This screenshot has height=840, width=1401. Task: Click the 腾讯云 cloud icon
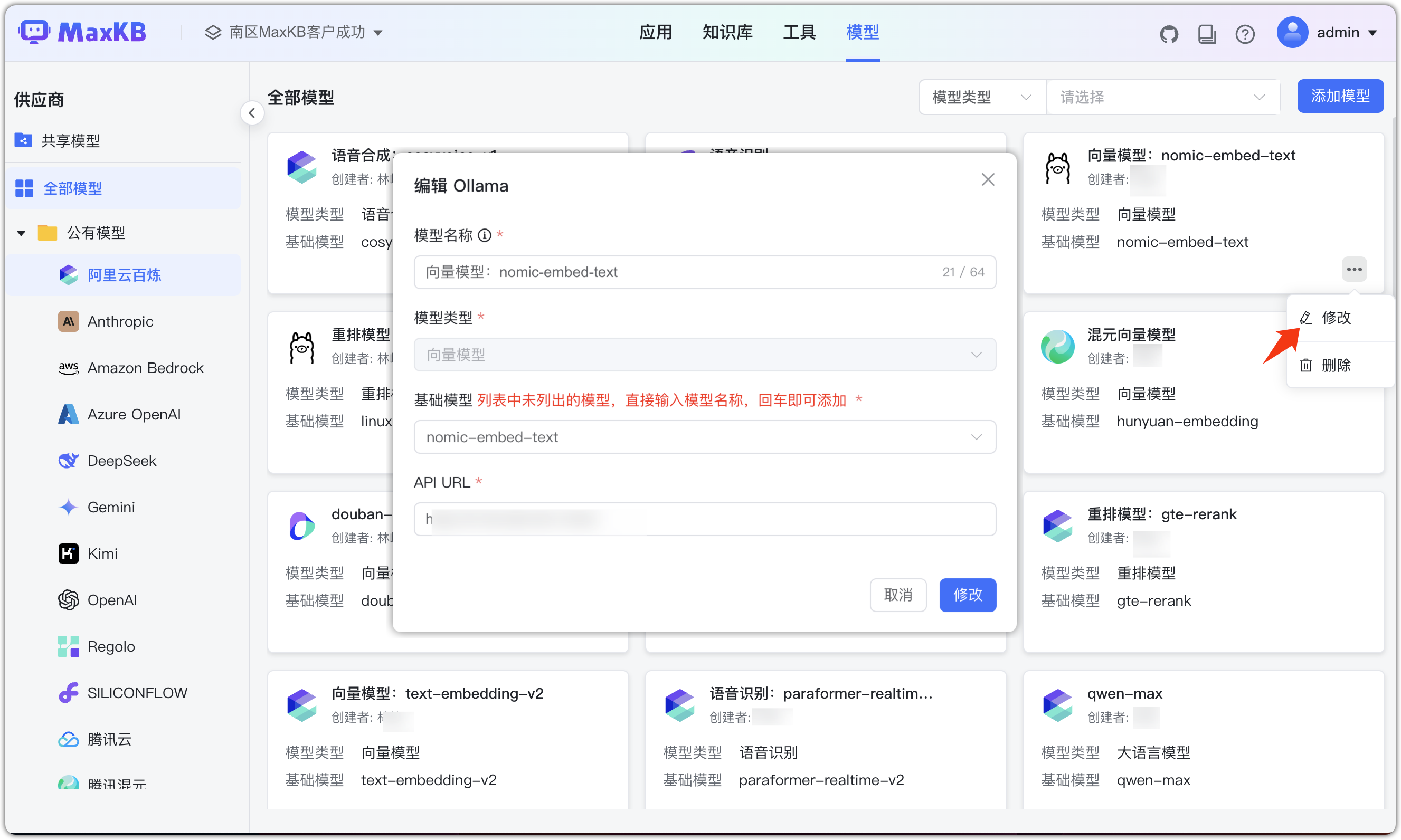coord(69,739)
